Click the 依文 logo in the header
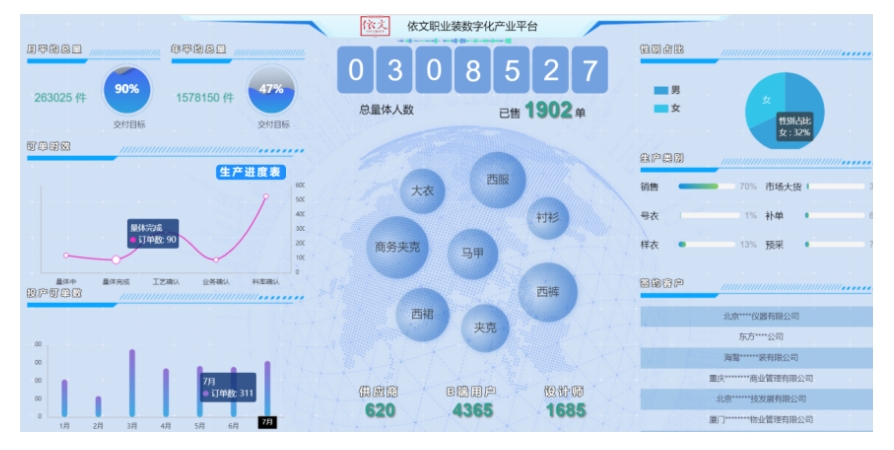The height and width of the screenshot is (450, 894). 378,26
